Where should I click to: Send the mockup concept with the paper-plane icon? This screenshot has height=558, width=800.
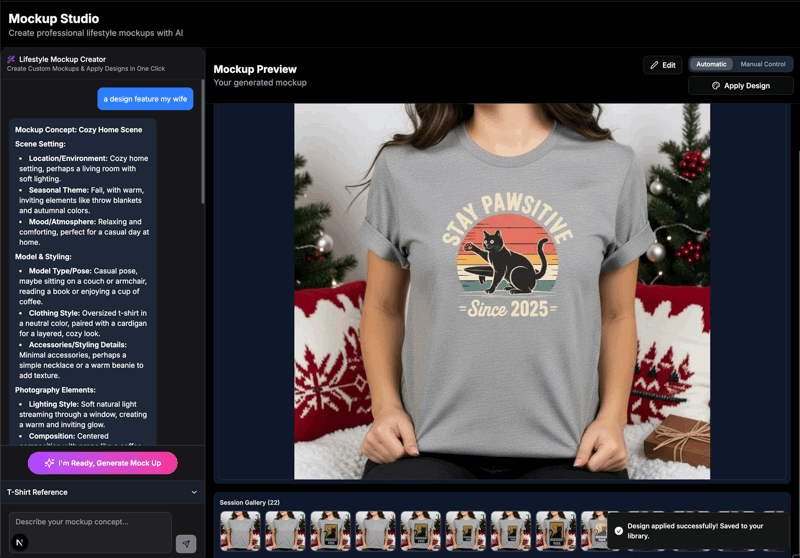[x=186, y=544]
